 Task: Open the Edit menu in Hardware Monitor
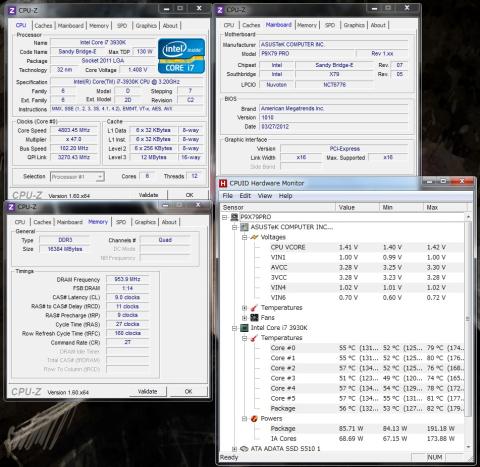point(245,196)
